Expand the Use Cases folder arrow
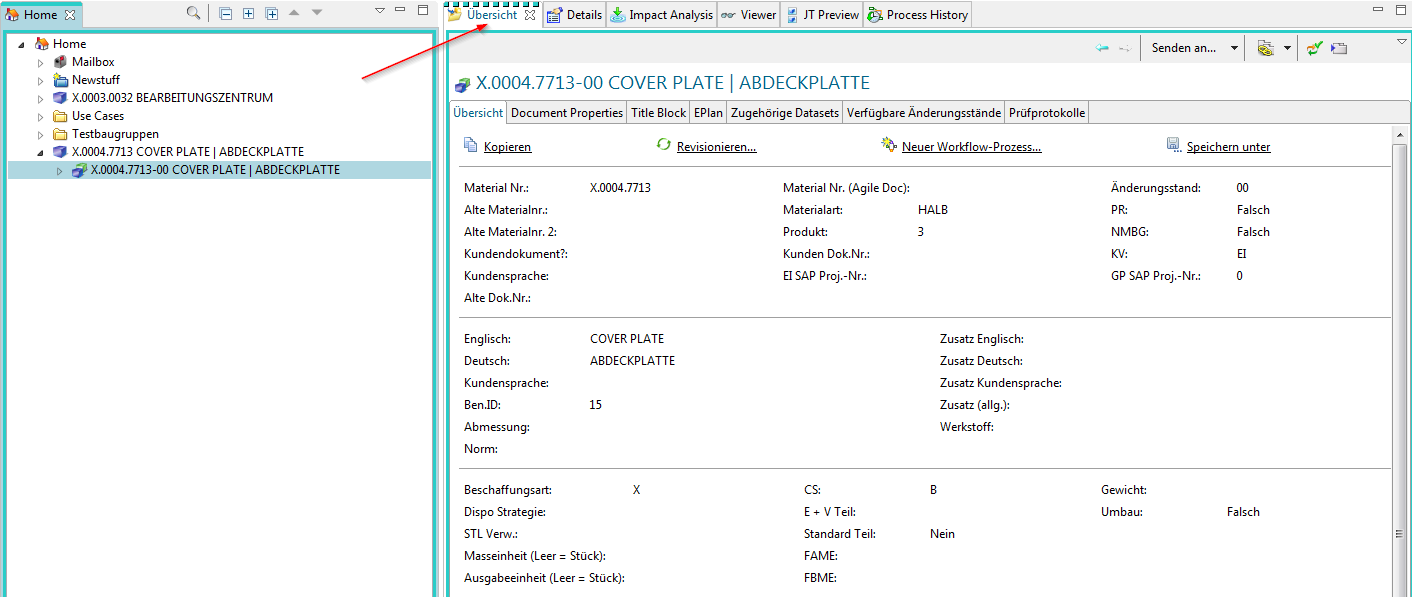This screenshot has height=597, width=1412. (41, 116)
